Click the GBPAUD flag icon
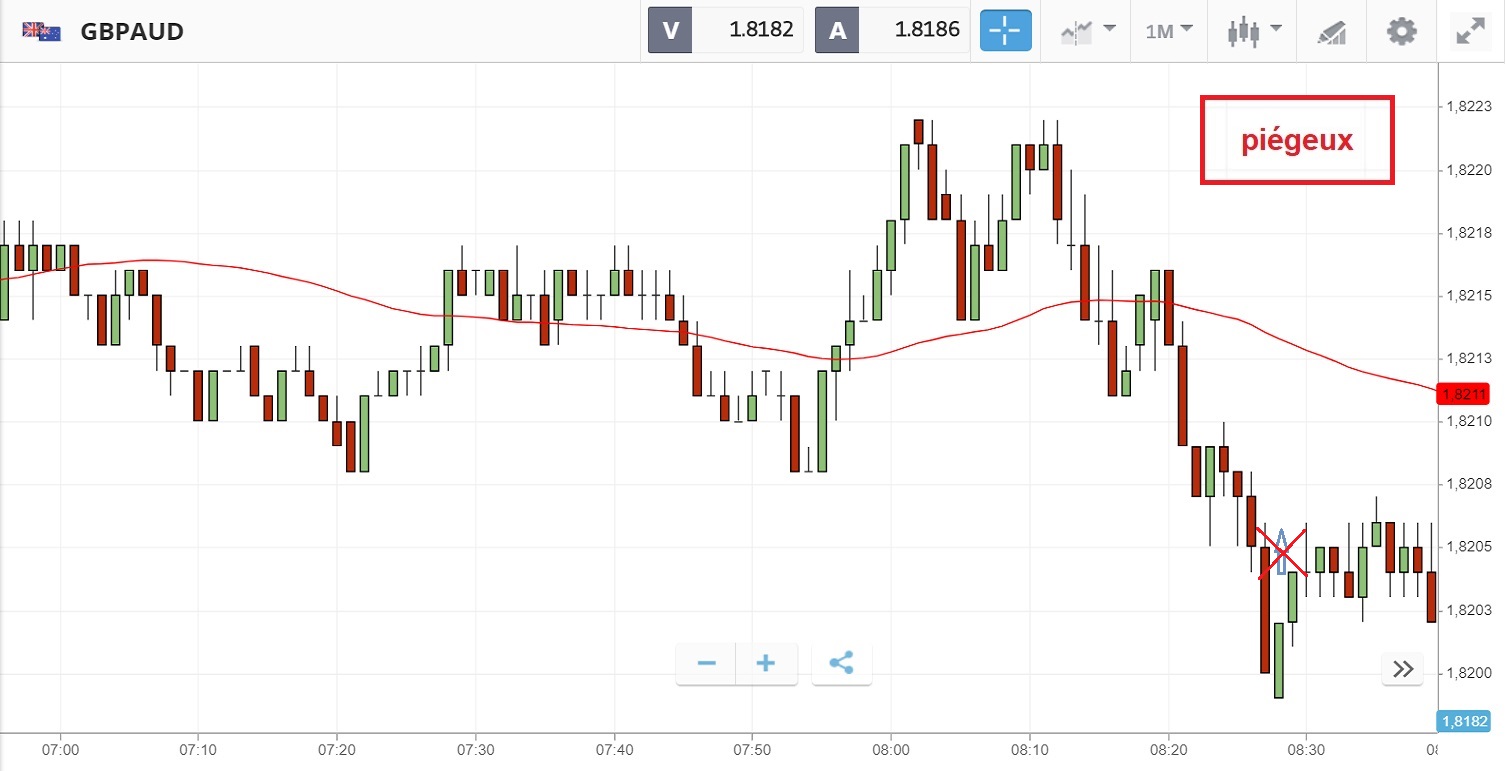This screenshot has width=1505, height=771. [x=41, y=31]
